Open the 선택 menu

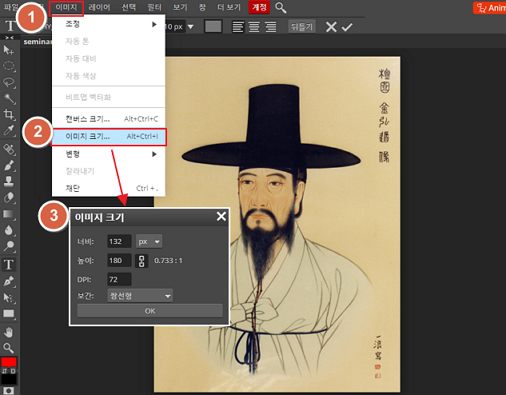[129, 7]
